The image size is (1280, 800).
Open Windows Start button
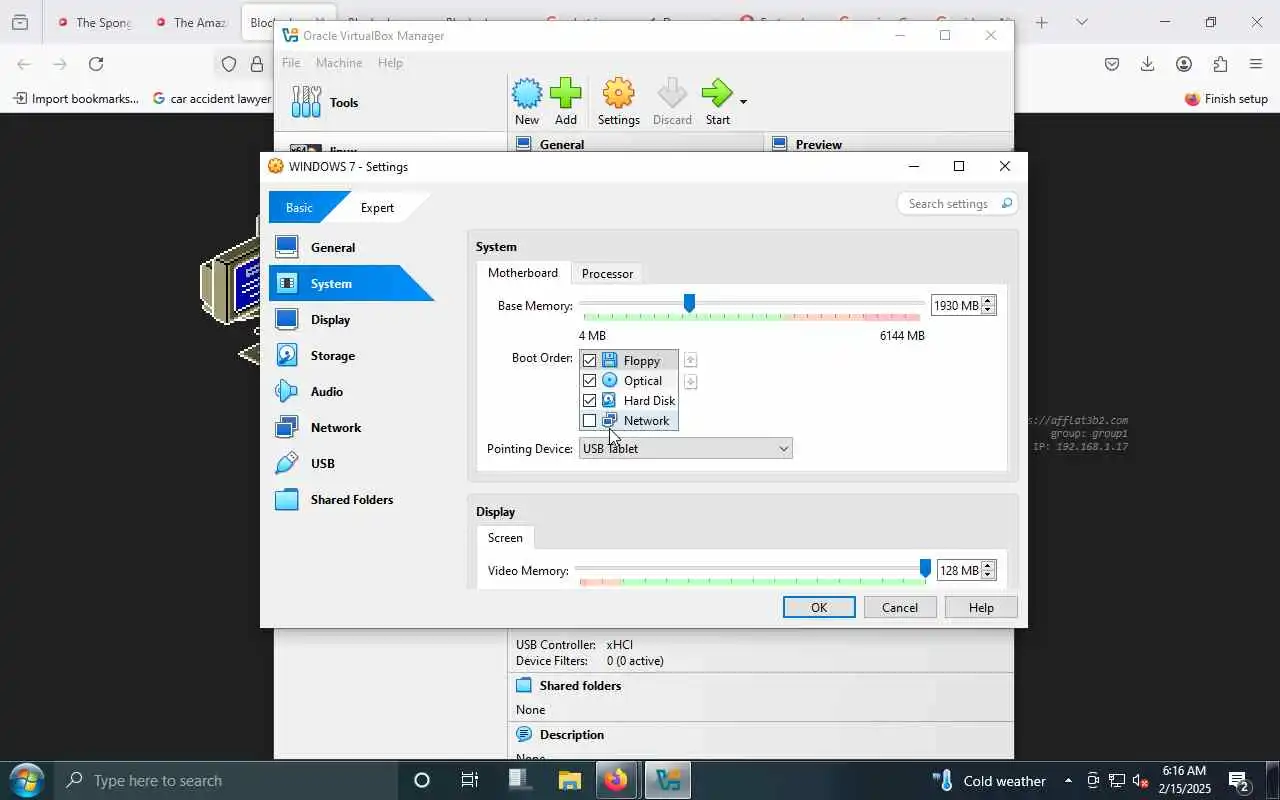click(26, 780)
